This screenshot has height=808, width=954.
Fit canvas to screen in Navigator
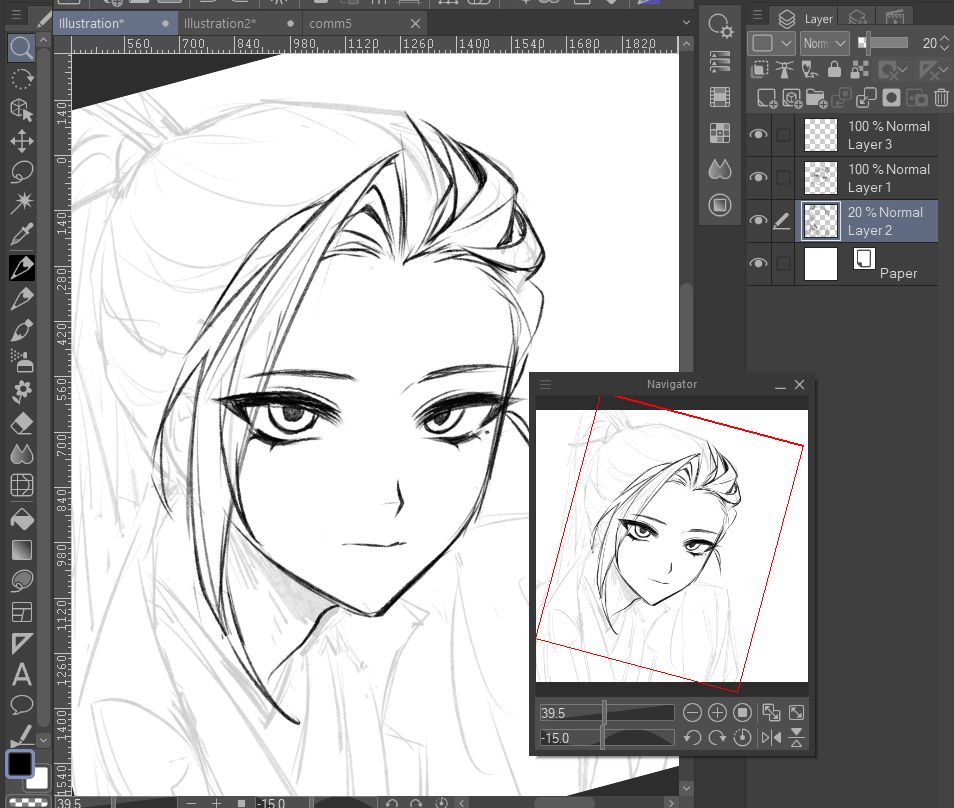click(796, 712)
